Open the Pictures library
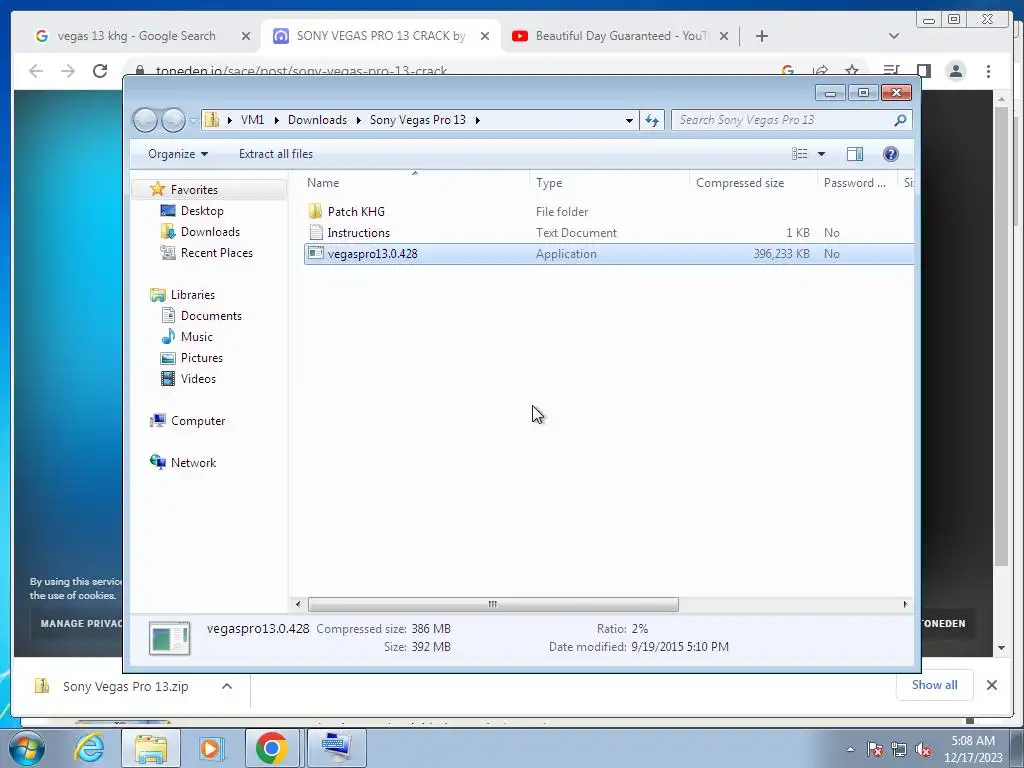Screen dimensions: 1024x768 tap(202, 358)
